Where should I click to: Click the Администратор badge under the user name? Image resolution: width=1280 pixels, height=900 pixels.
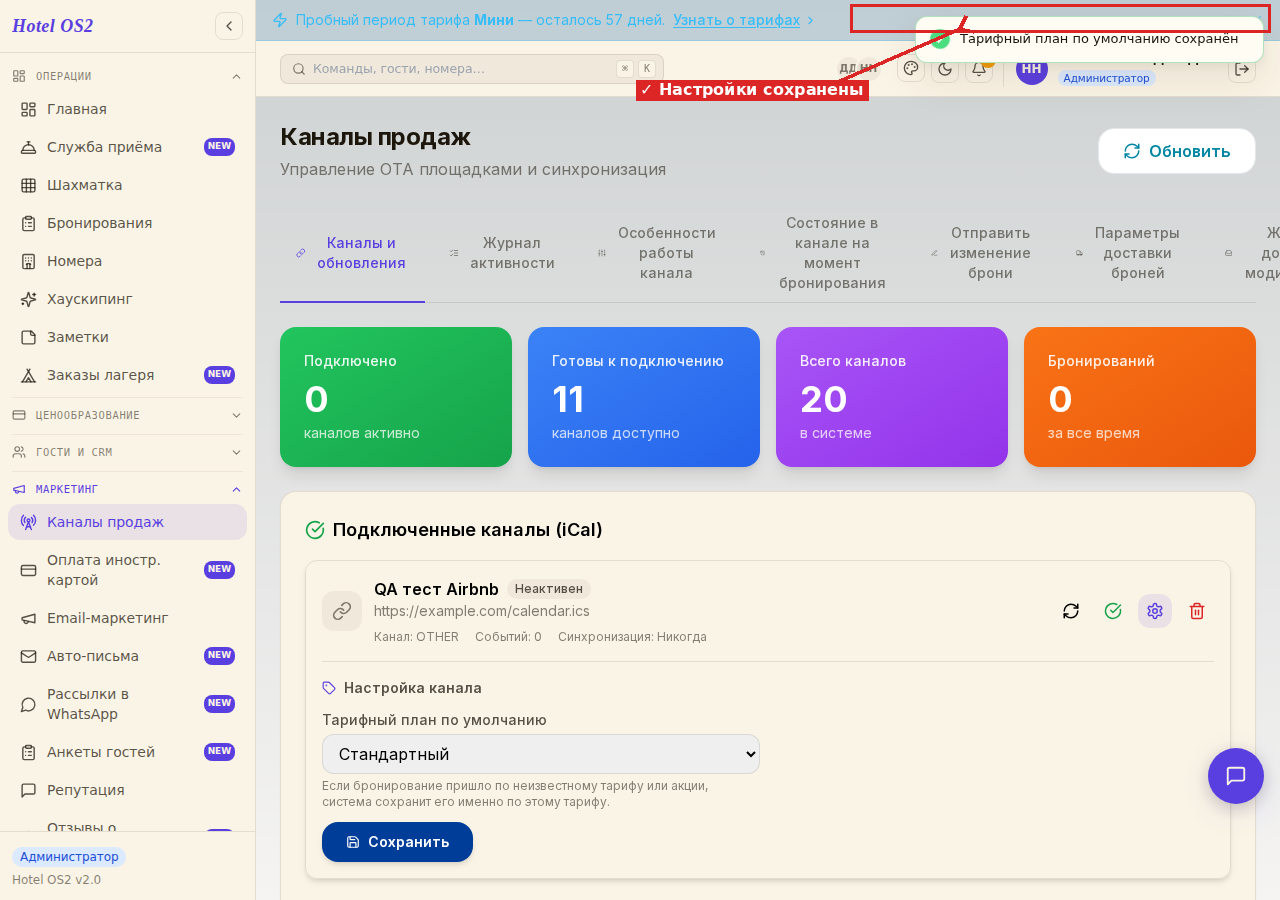coord(1106,78)
